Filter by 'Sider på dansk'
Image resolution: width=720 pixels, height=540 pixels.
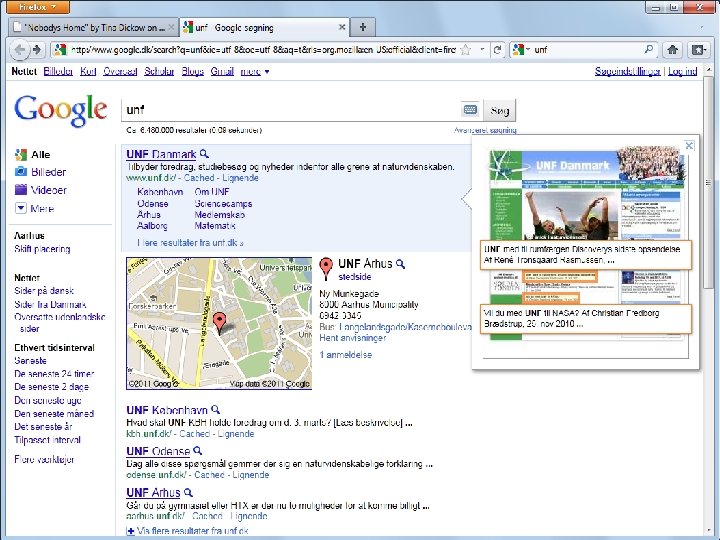(x=44, y=291)
